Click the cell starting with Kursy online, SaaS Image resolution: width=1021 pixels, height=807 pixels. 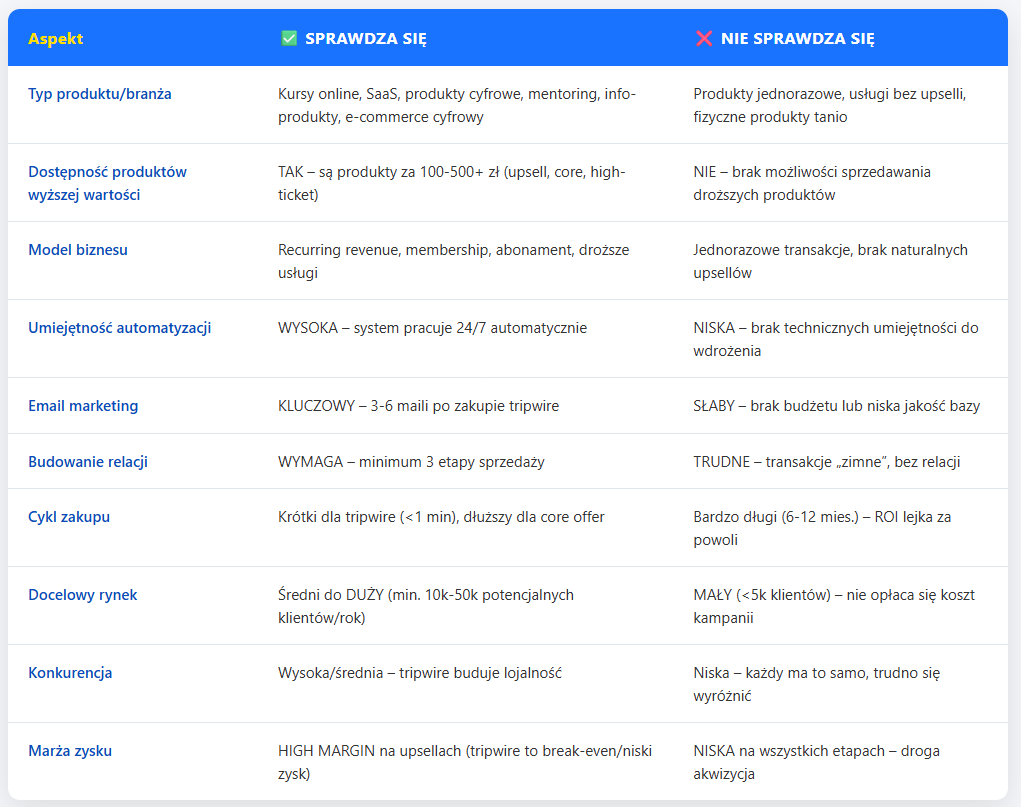pos(456,105)
